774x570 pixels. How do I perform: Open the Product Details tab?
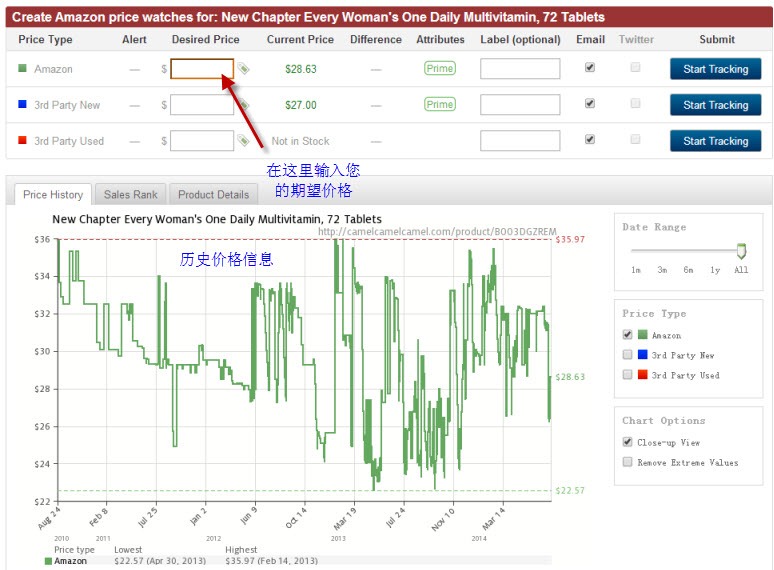213,194
